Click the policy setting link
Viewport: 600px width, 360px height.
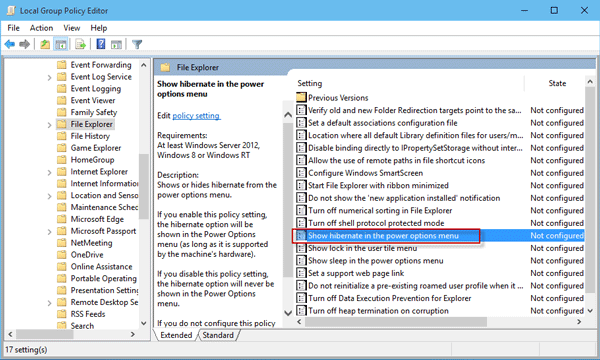point(196,116)
